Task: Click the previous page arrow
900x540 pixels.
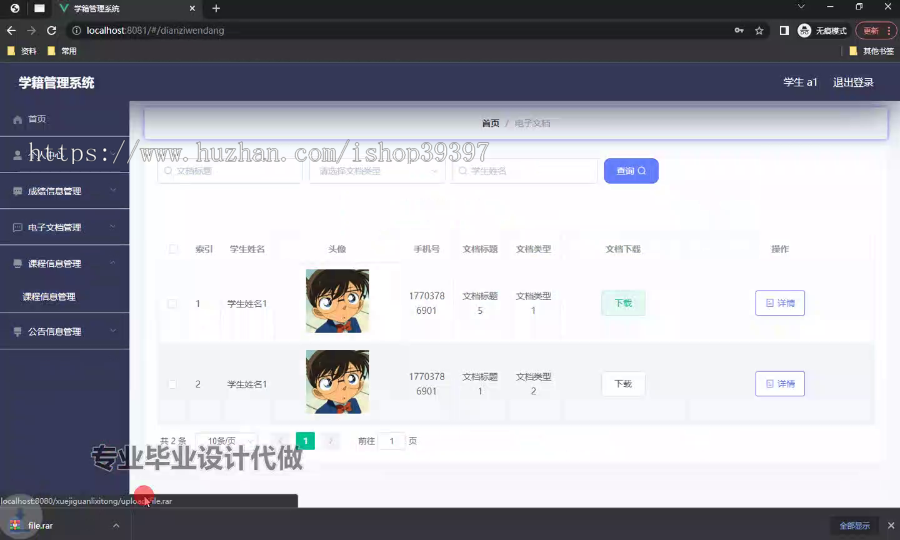Action: click(x=280, y=441)
